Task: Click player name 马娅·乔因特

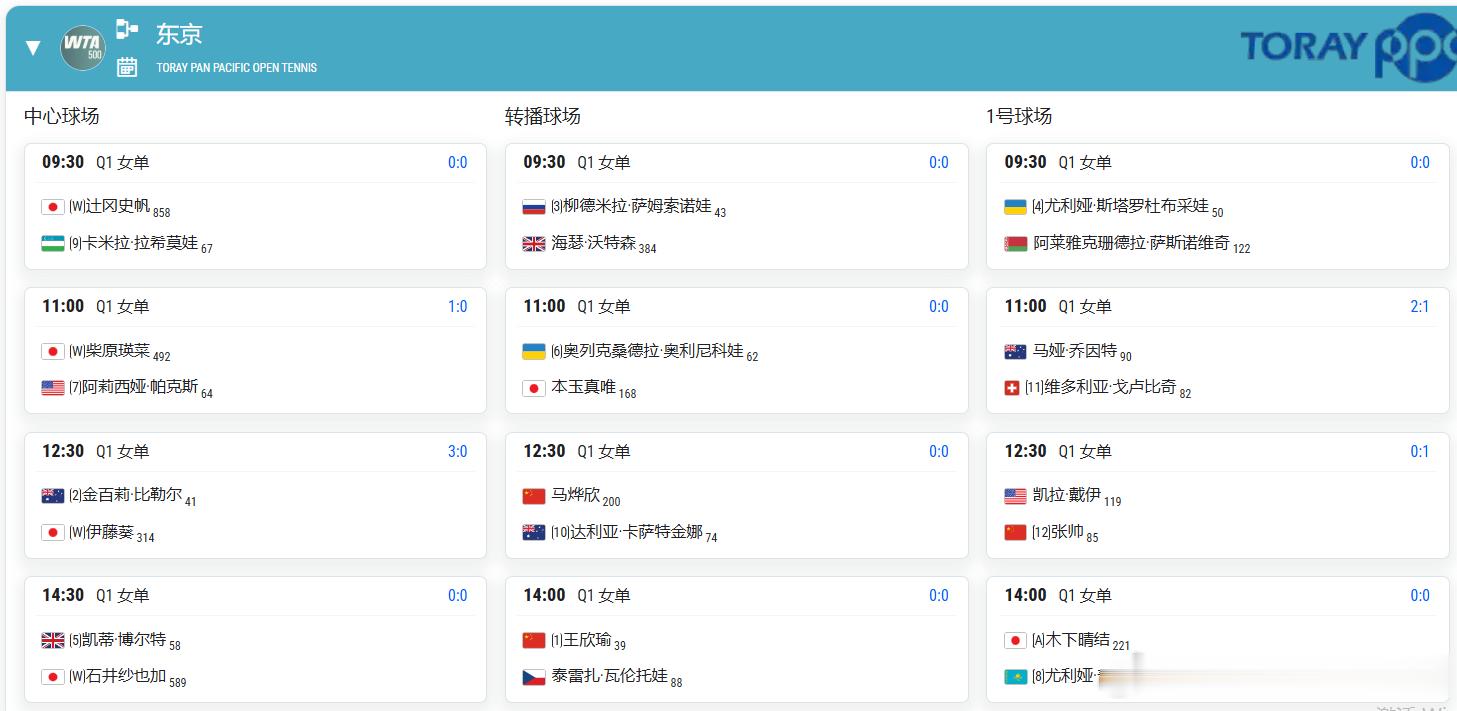Action: tap(1075, 350)
